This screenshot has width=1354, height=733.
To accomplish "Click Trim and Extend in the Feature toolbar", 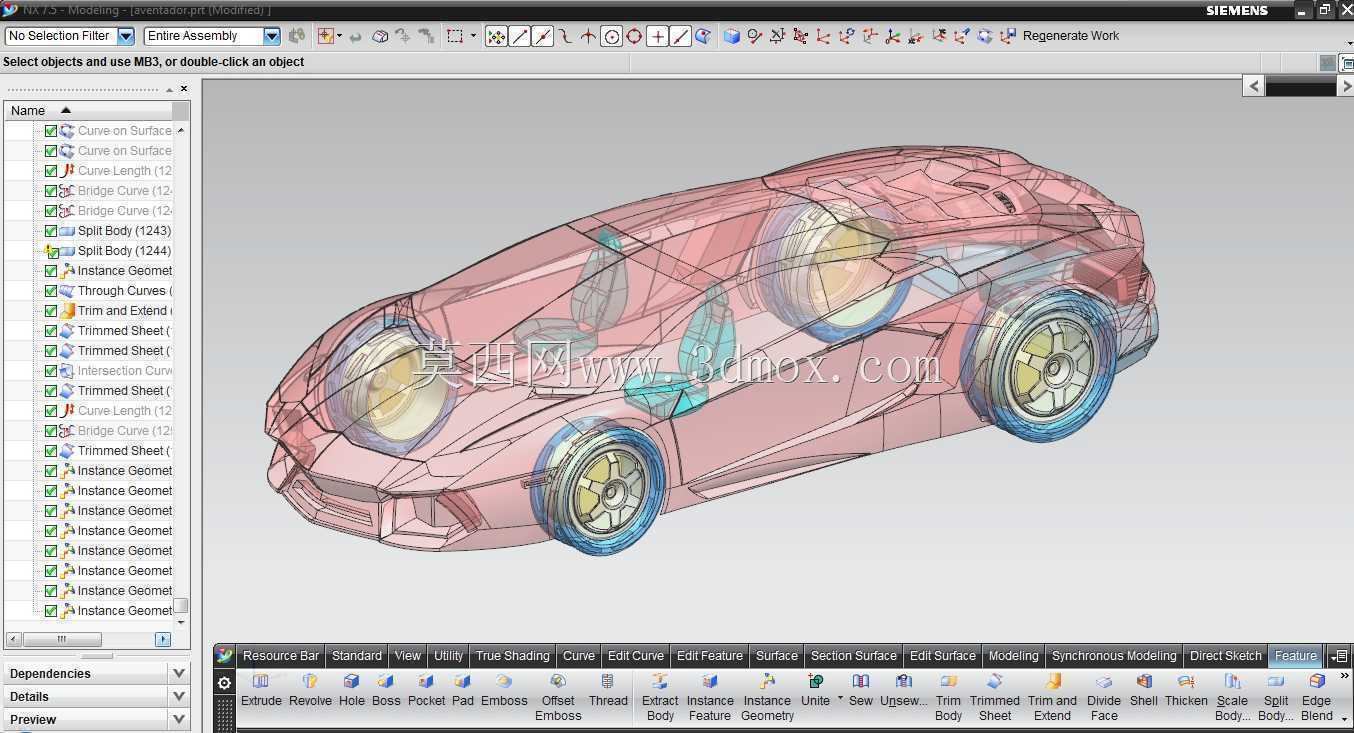I will [1053, 697].
